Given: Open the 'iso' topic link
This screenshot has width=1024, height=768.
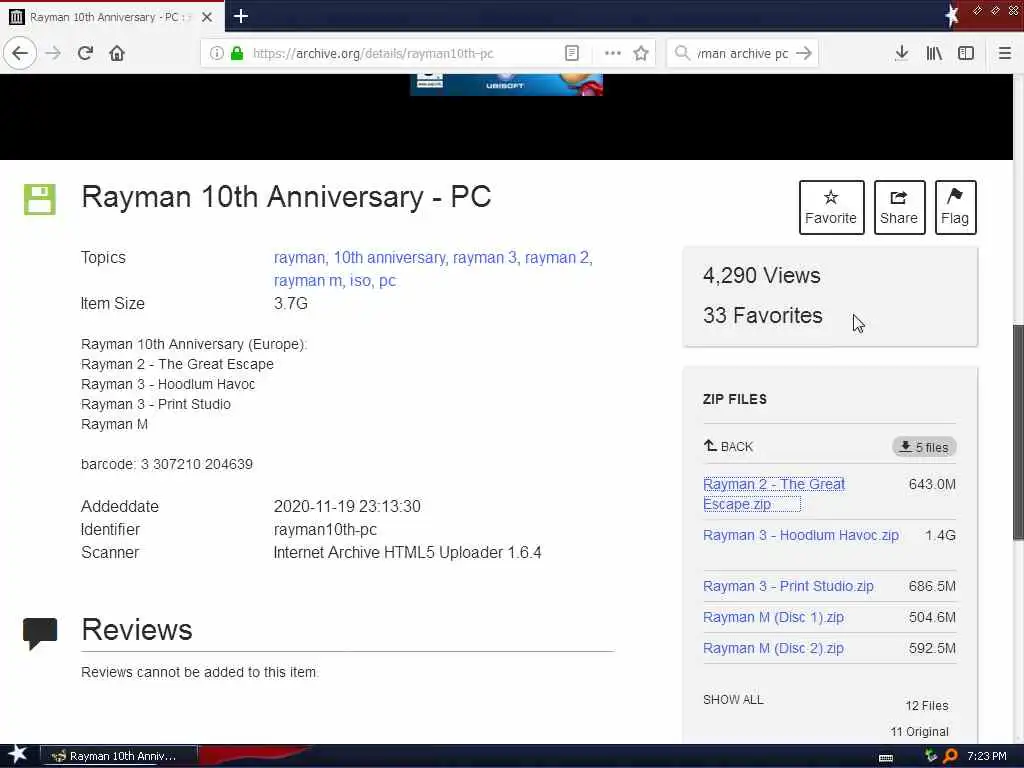Looking at the screenshot, I should [360, 280].
